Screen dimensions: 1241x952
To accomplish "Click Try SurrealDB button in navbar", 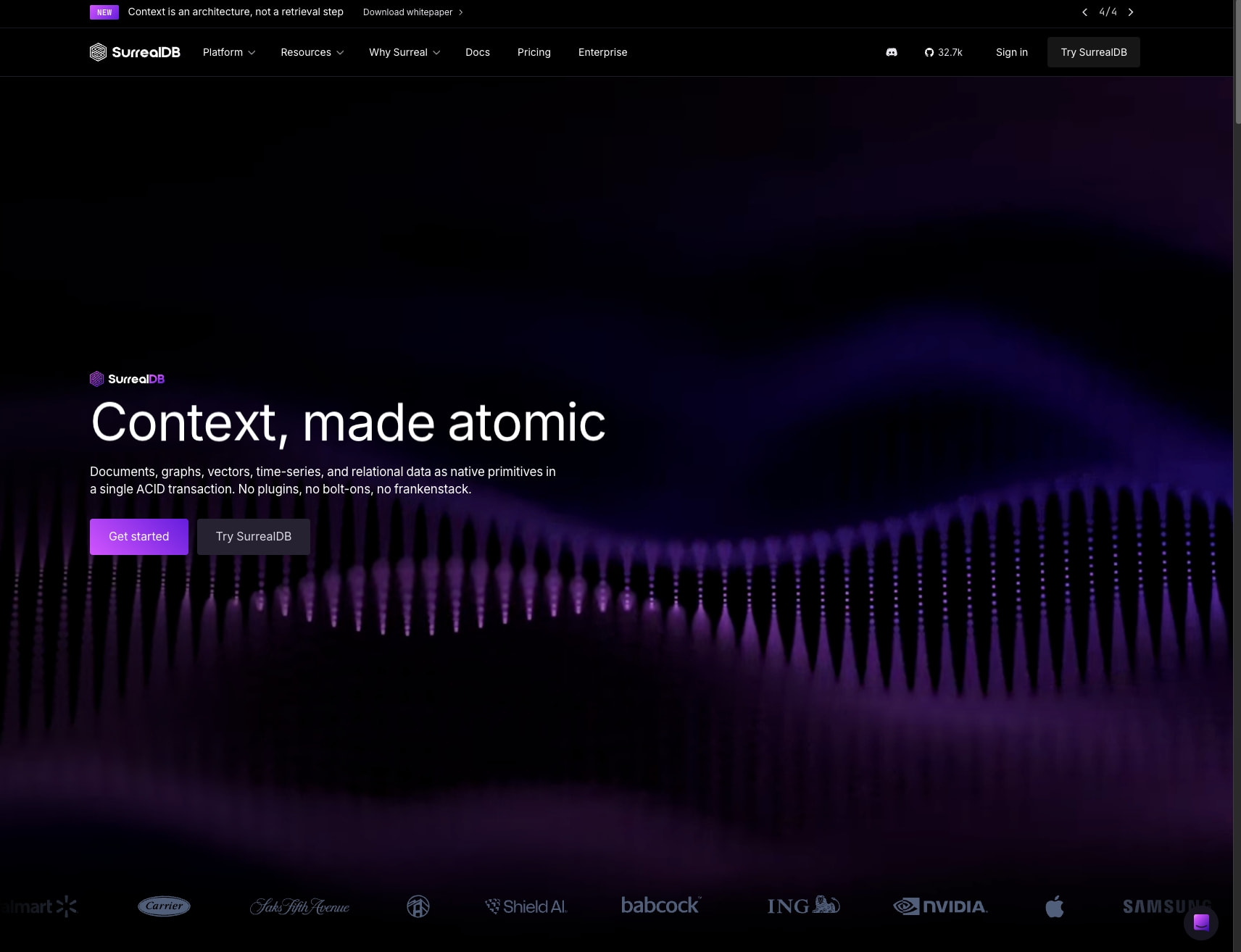I will 1094,52.
